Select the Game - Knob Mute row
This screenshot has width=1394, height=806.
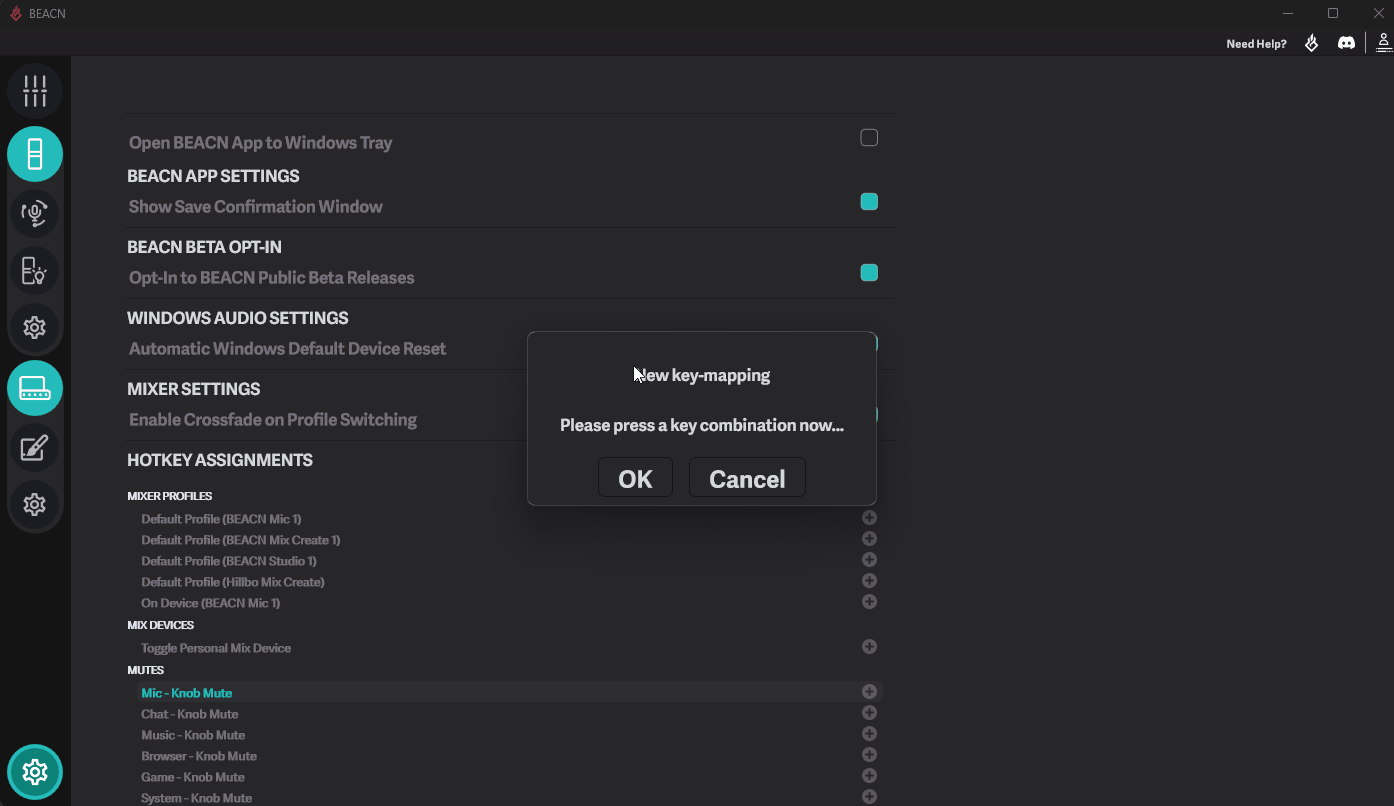coord(510,777)
